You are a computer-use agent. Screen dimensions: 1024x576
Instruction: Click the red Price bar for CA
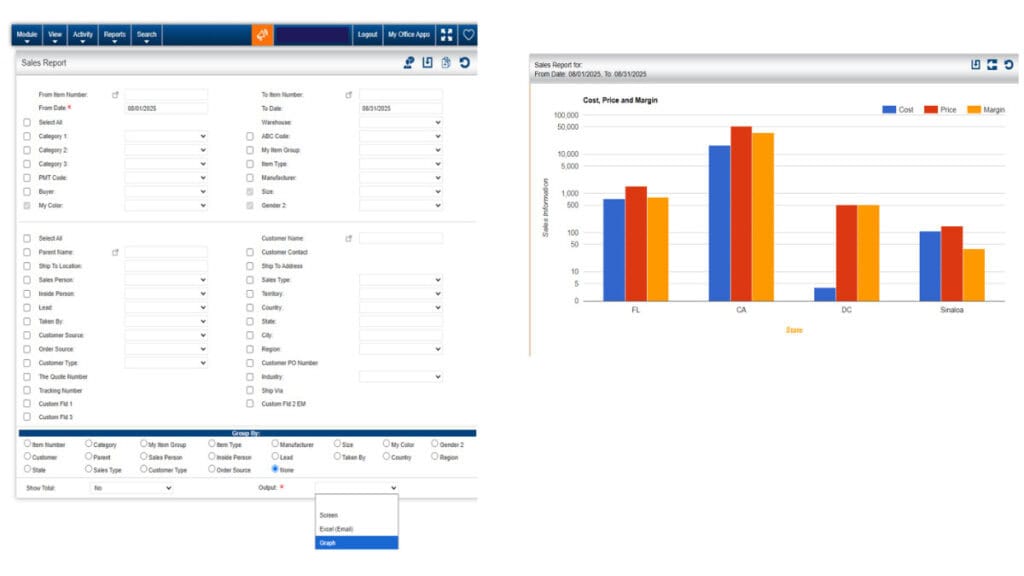pyautogui.click(x=741, y=214)
